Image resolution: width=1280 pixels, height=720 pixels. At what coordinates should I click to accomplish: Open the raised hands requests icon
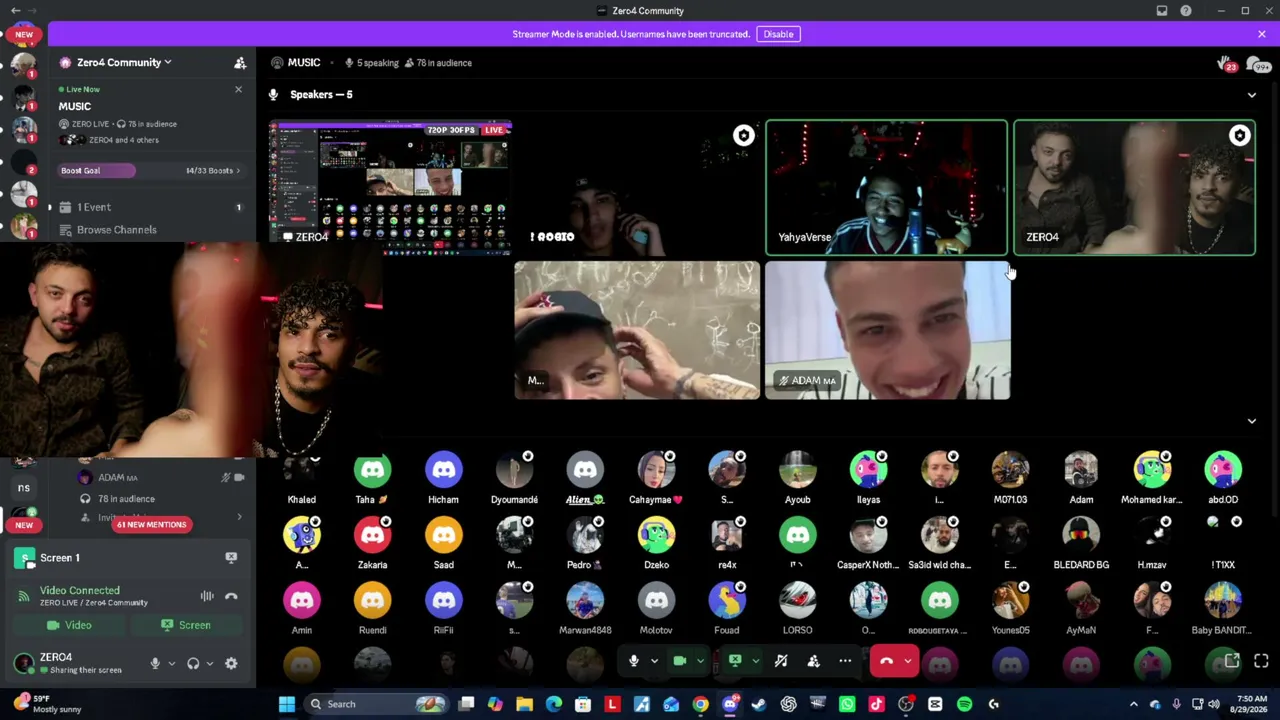coord(1226,64)
